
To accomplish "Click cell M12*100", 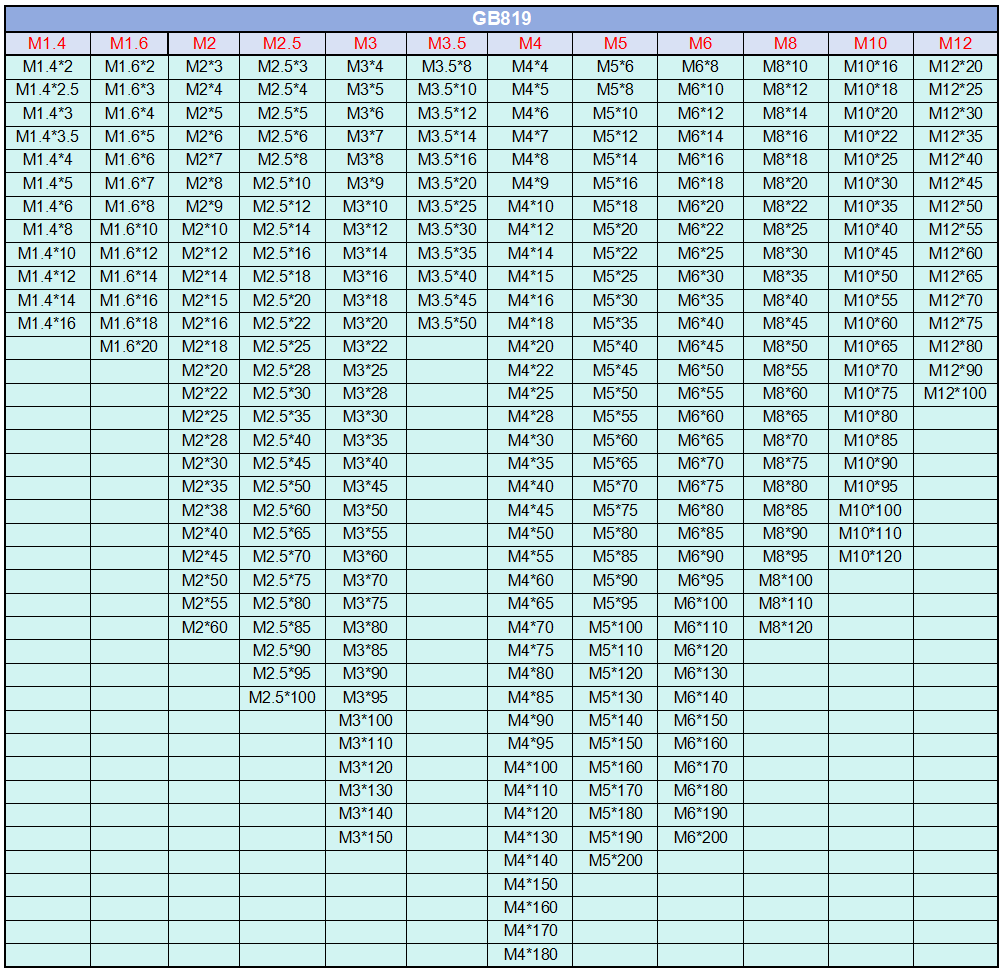I will tap(955, 393).
